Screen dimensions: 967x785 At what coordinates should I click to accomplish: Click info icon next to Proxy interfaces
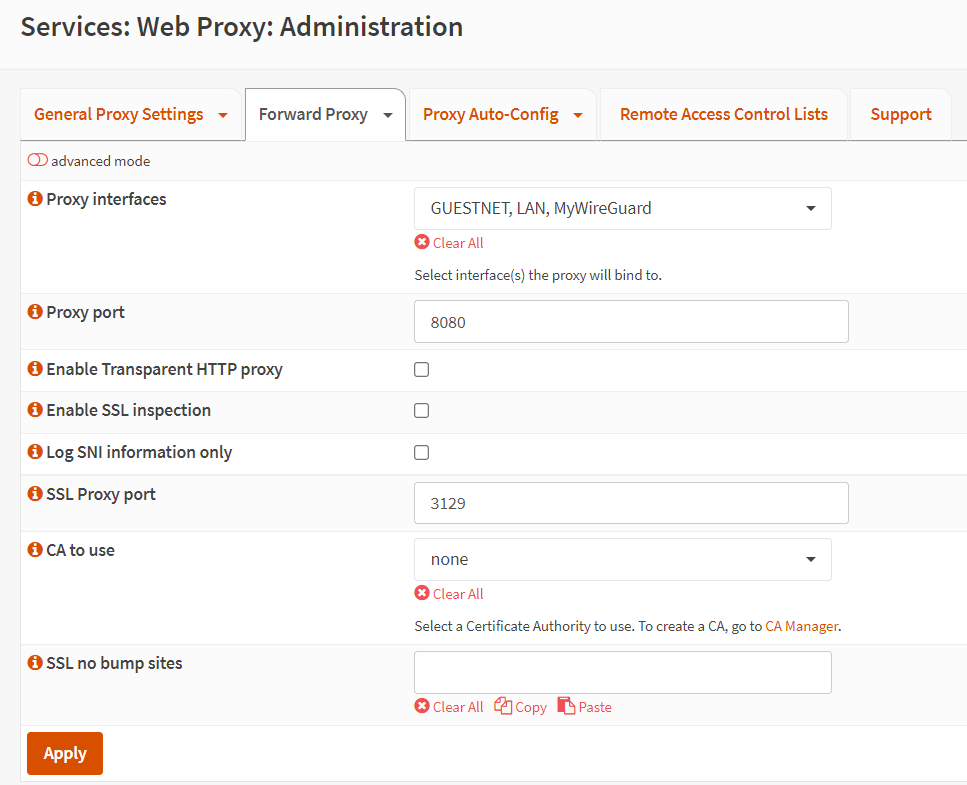click(x=35, y=200)
